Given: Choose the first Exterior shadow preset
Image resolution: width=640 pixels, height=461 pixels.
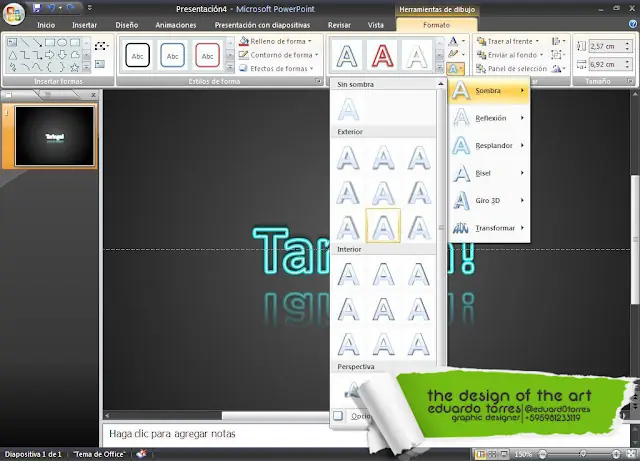Looking at the screenshot, I should tap(348, 158).
